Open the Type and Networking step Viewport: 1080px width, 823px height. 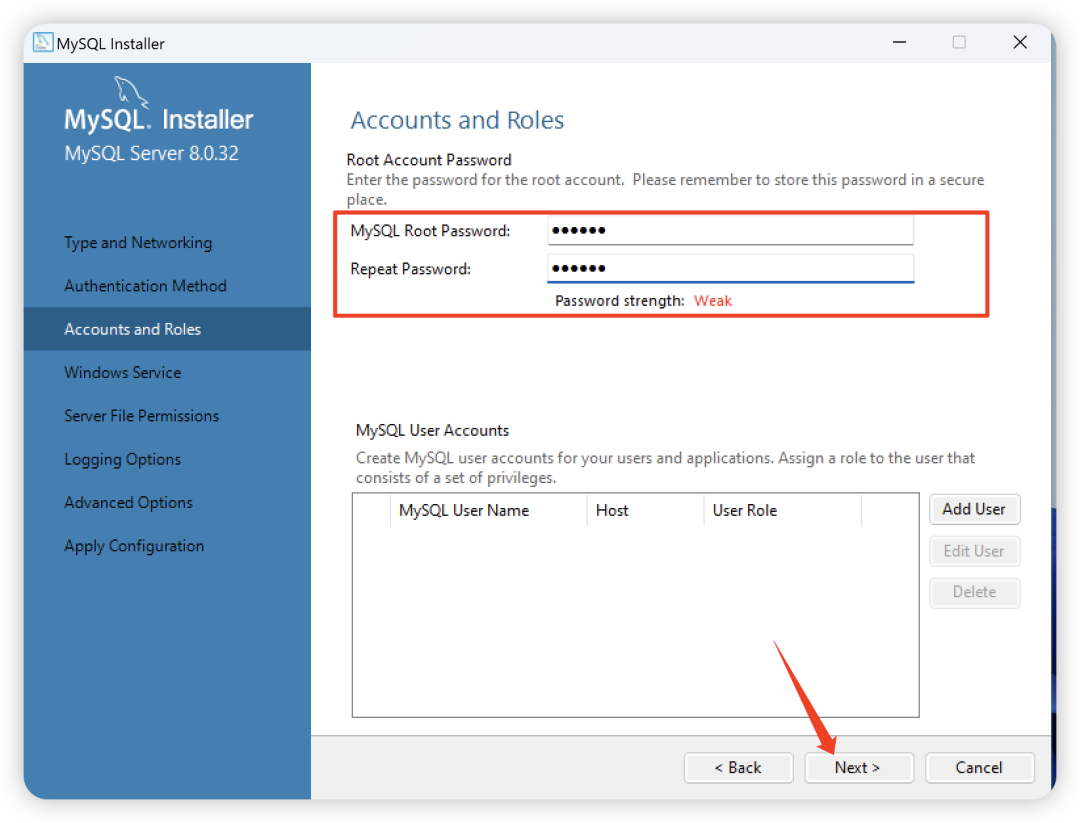pos(138,243)
